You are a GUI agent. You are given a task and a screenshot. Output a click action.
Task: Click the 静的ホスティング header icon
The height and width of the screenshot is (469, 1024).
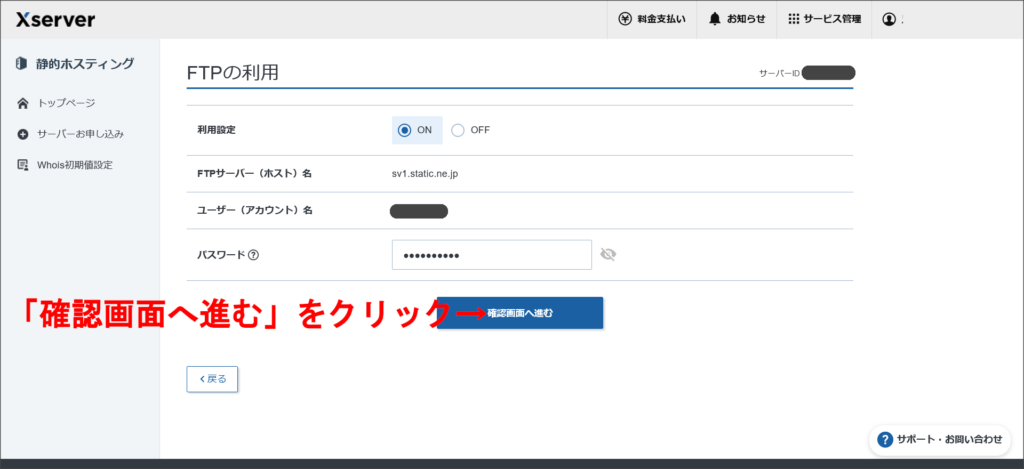click(22, 63)
